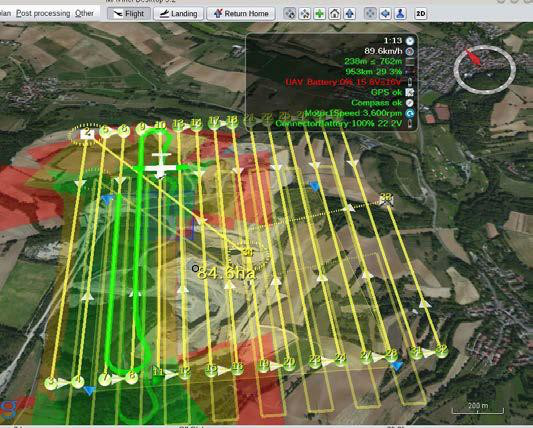Select waypoint 4 on the map

coord(78,381)
